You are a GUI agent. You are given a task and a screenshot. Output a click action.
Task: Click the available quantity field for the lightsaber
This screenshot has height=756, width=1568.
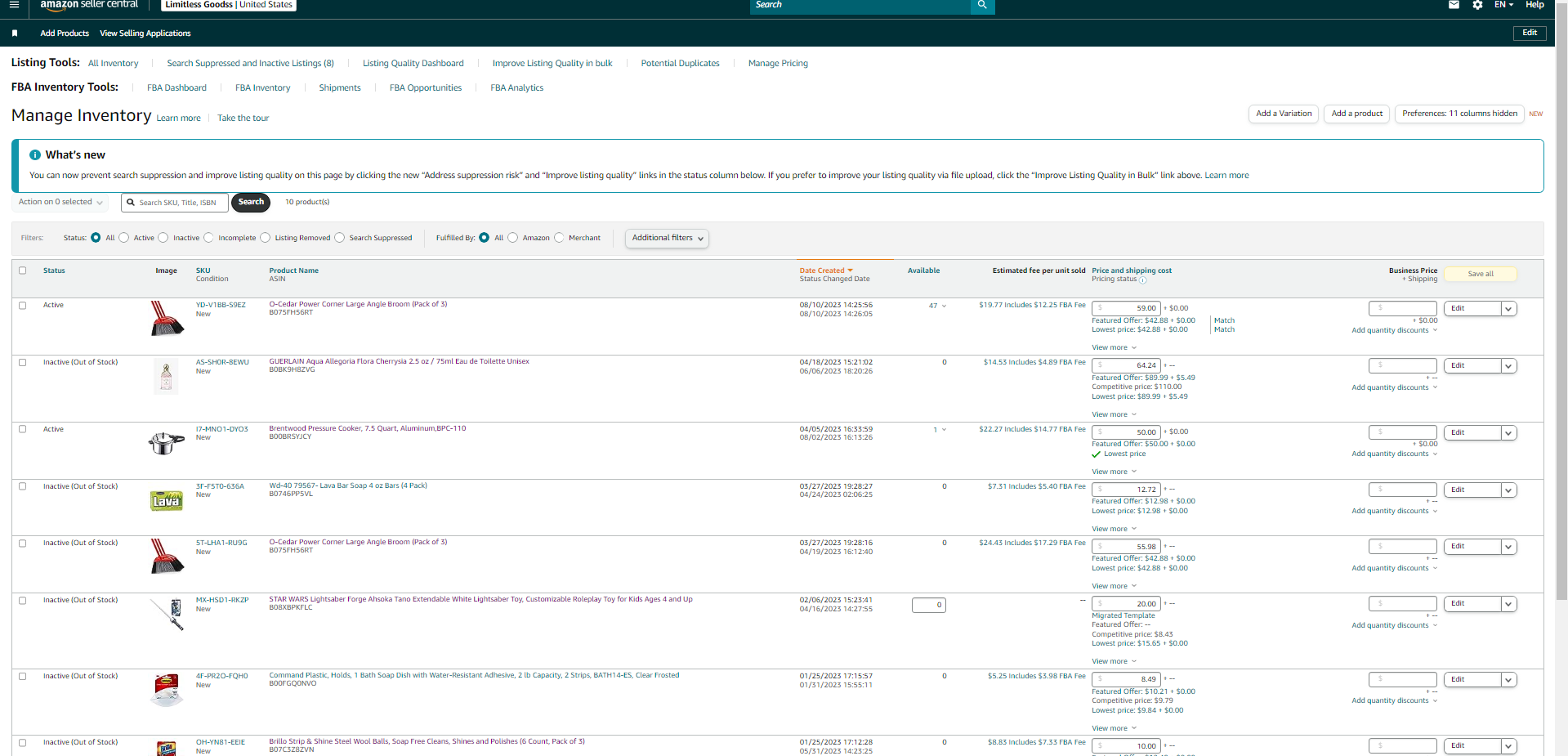coord(929,606)
